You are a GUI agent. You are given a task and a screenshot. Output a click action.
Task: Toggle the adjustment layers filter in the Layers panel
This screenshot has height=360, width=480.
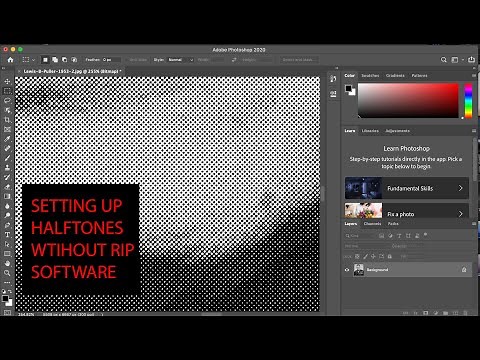tap(390, 236)
